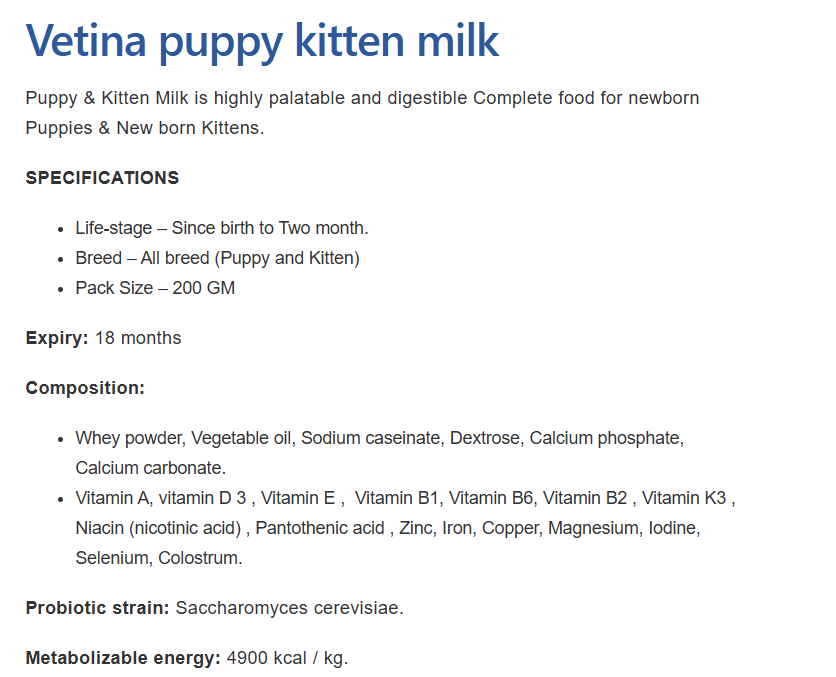
Task: Click the Probiotic strain label
Action: click(97, 608)
